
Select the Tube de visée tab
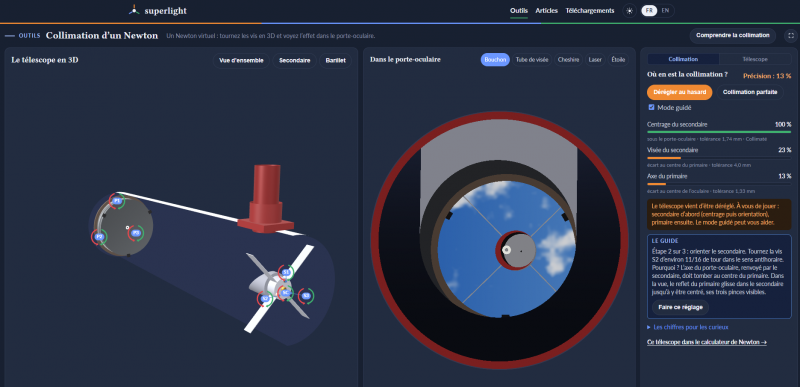tap(532, 60)
